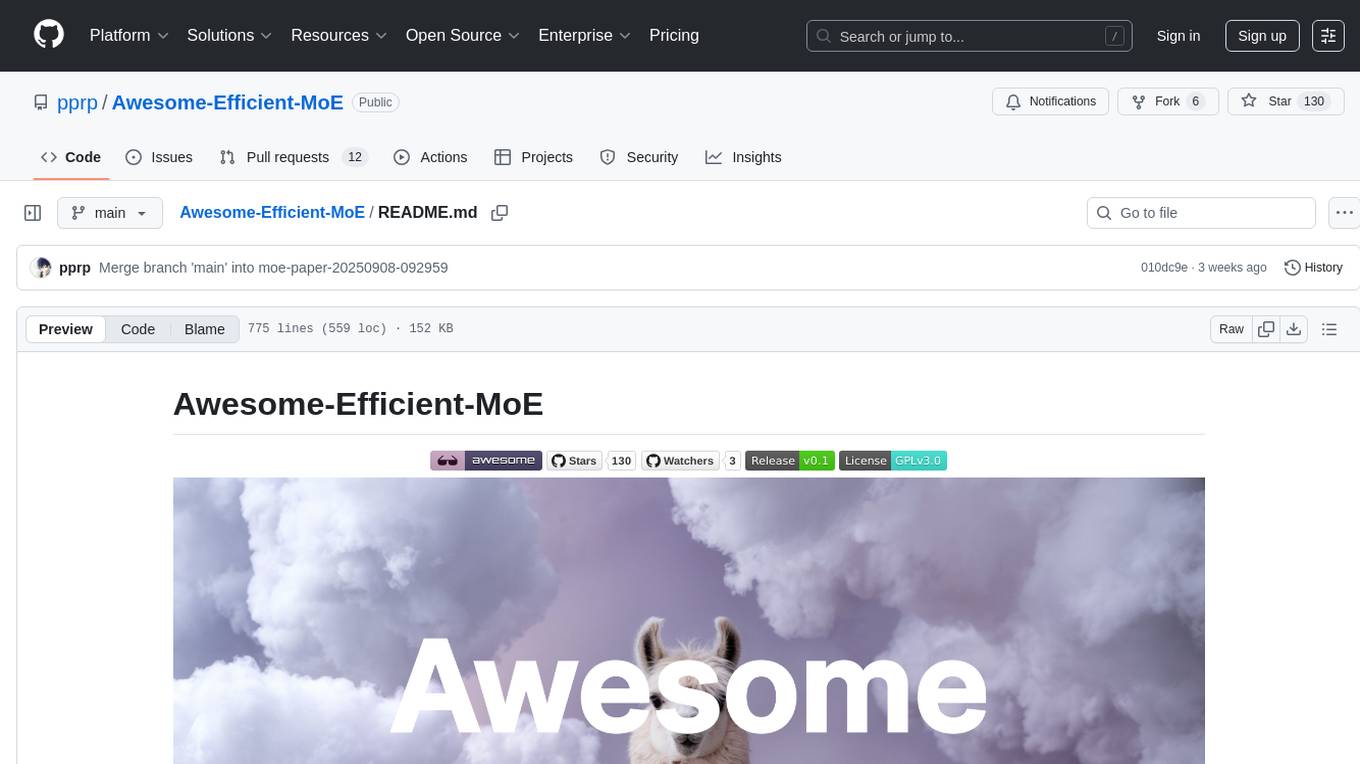Copy raw file contents
1360x764 pixels.
(x=1266, y=329)
